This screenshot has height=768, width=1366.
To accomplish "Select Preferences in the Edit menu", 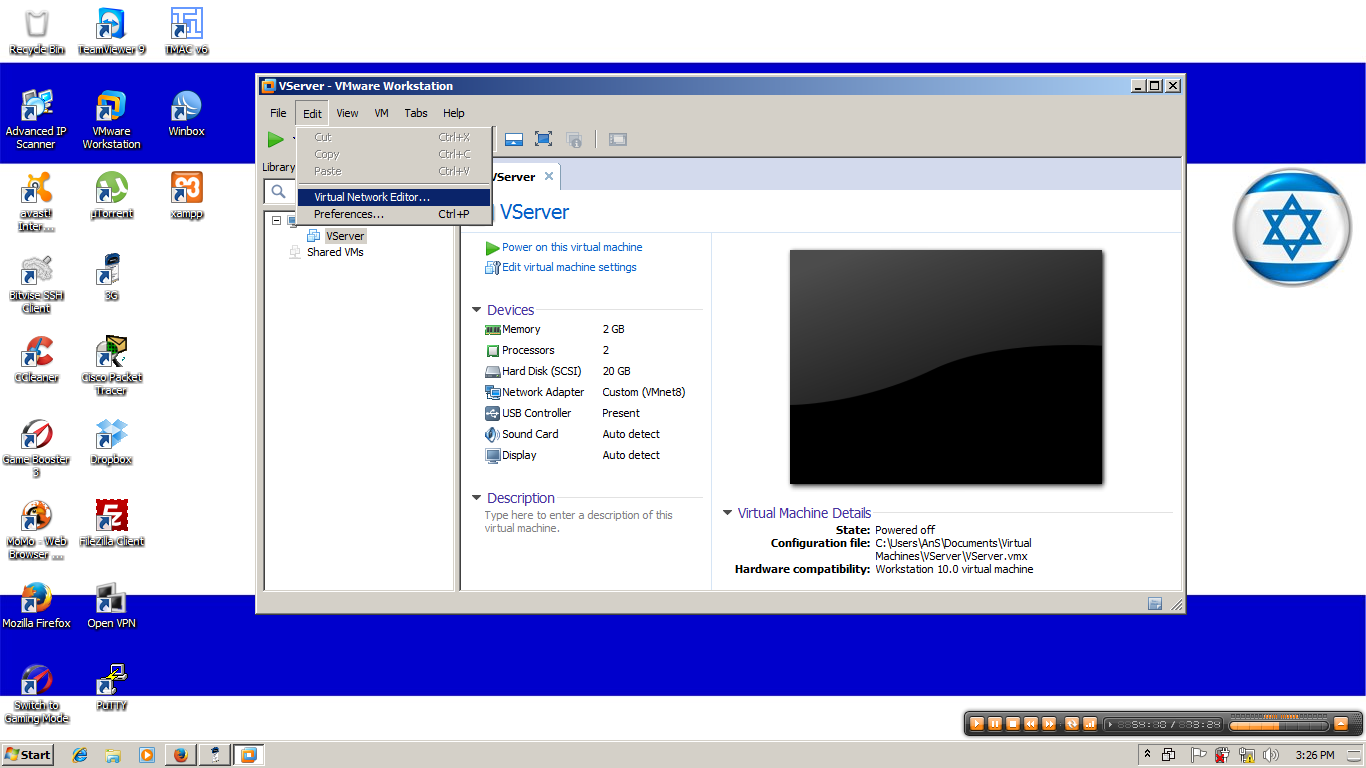I will pyautogui.click(x=394, y=214).
